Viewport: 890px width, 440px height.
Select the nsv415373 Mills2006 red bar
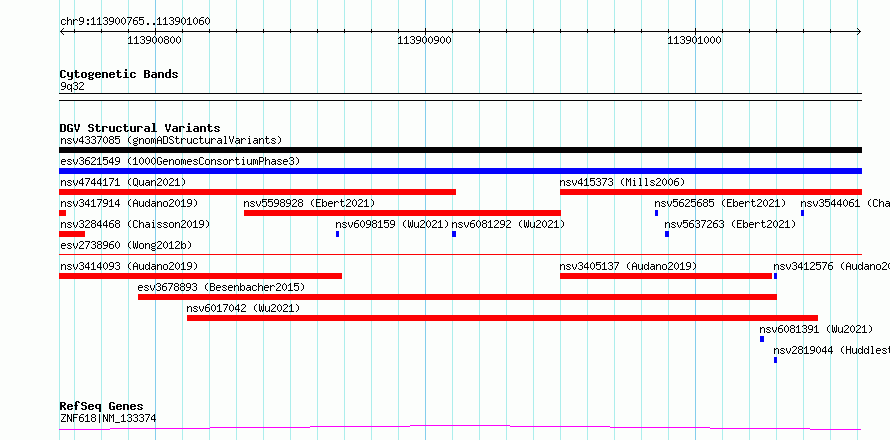pos(711,192)
